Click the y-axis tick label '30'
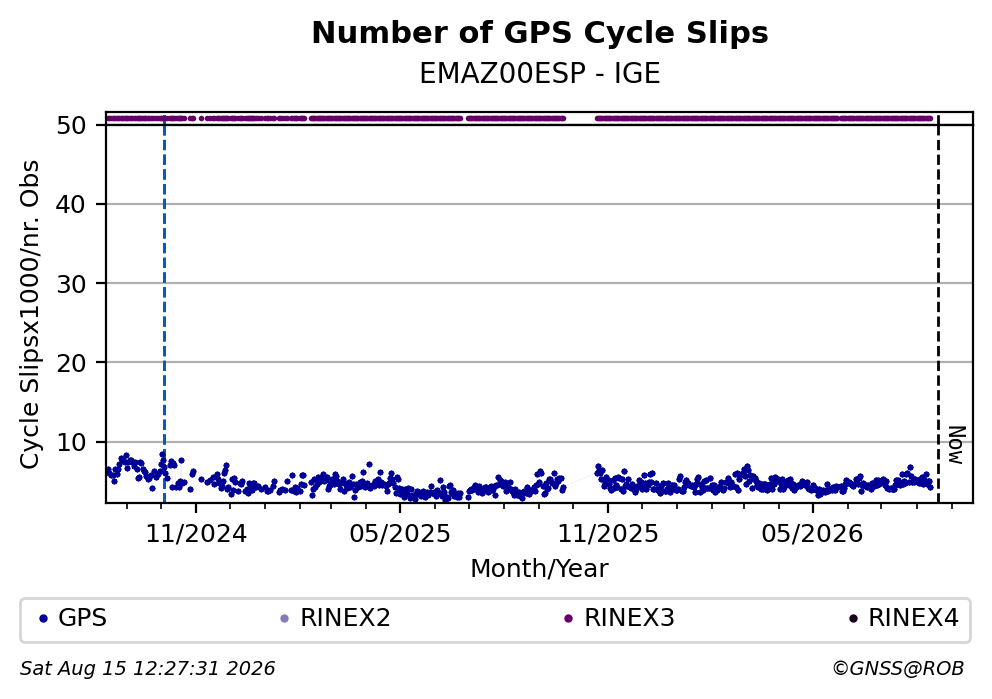The image size is (992, 699). point(71,284)
